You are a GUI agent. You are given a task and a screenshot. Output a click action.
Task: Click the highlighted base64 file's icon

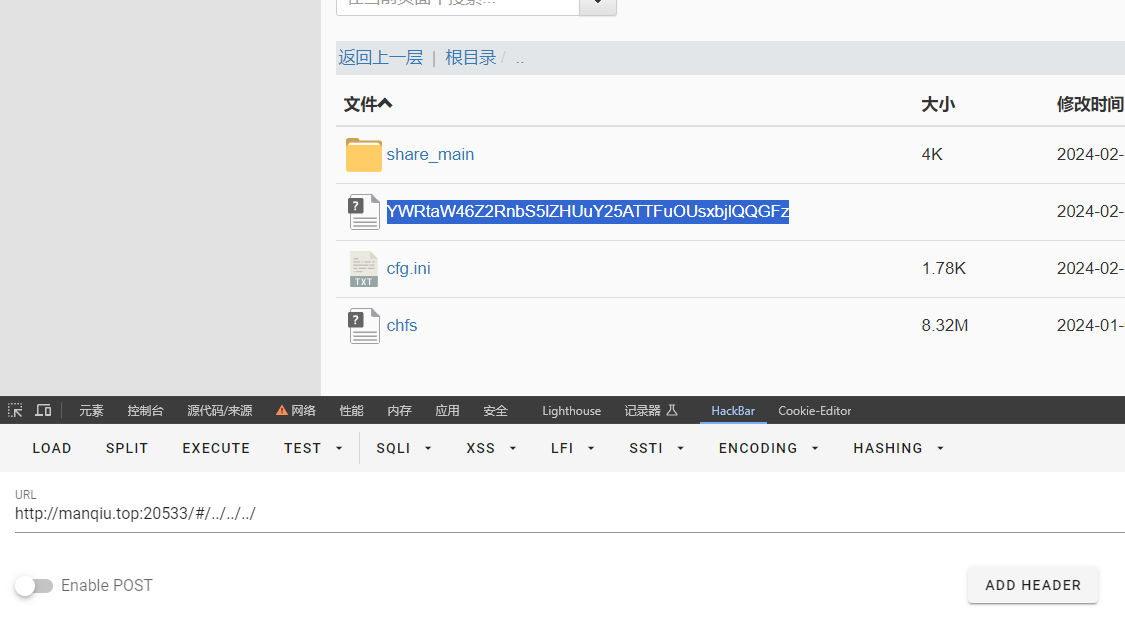(x=364, y=212)
